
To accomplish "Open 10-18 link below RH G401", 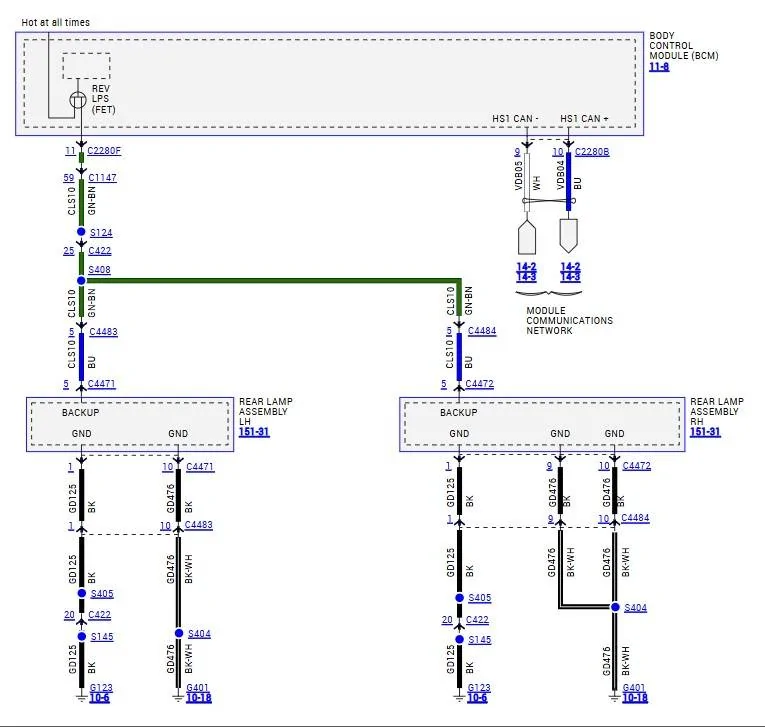I will [x=635, y=698].
